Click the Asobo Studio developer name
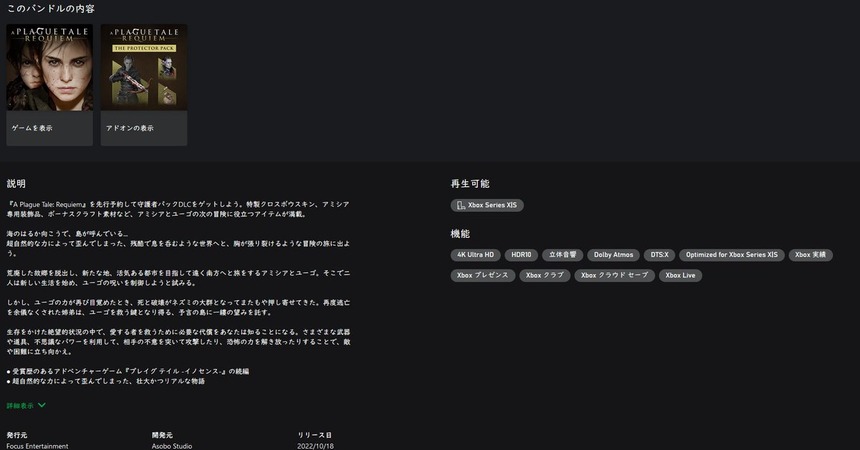The image size is (860, 450). pos(172,446)
